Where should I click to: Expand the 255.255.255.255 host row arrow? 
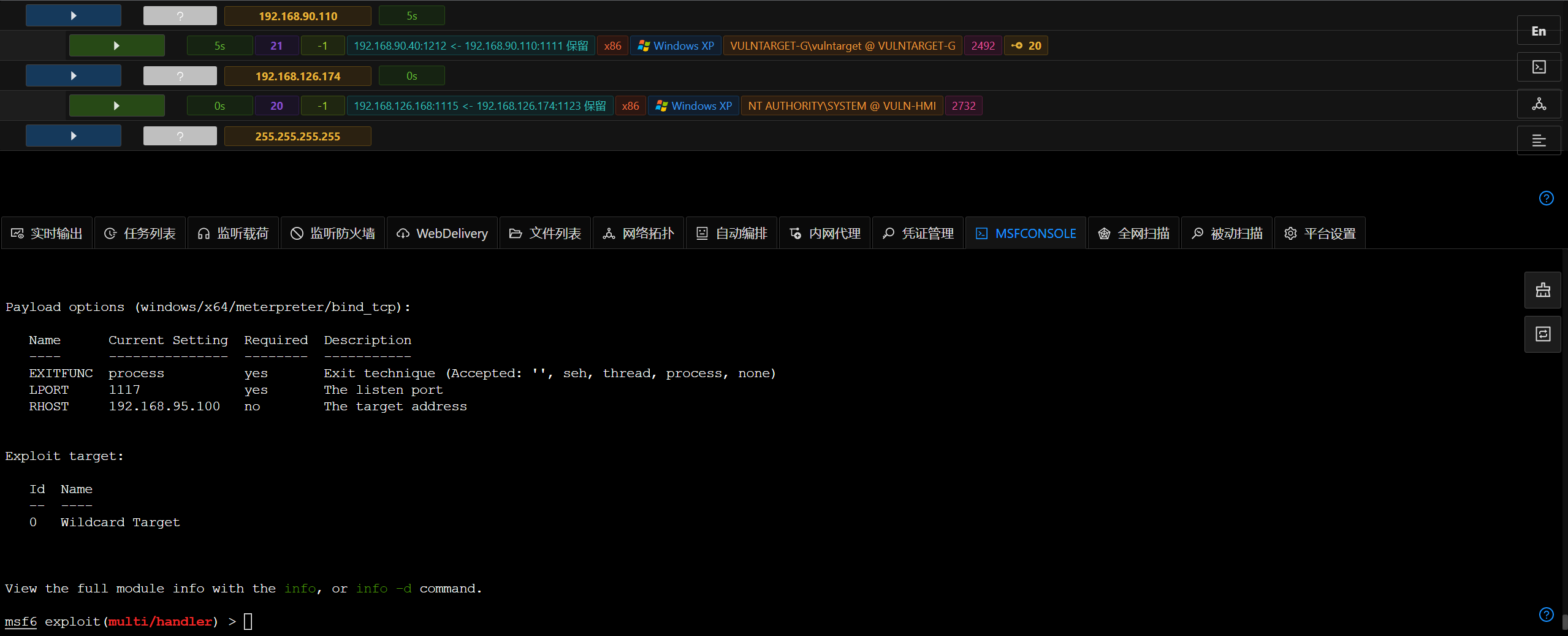click(74, 136)
